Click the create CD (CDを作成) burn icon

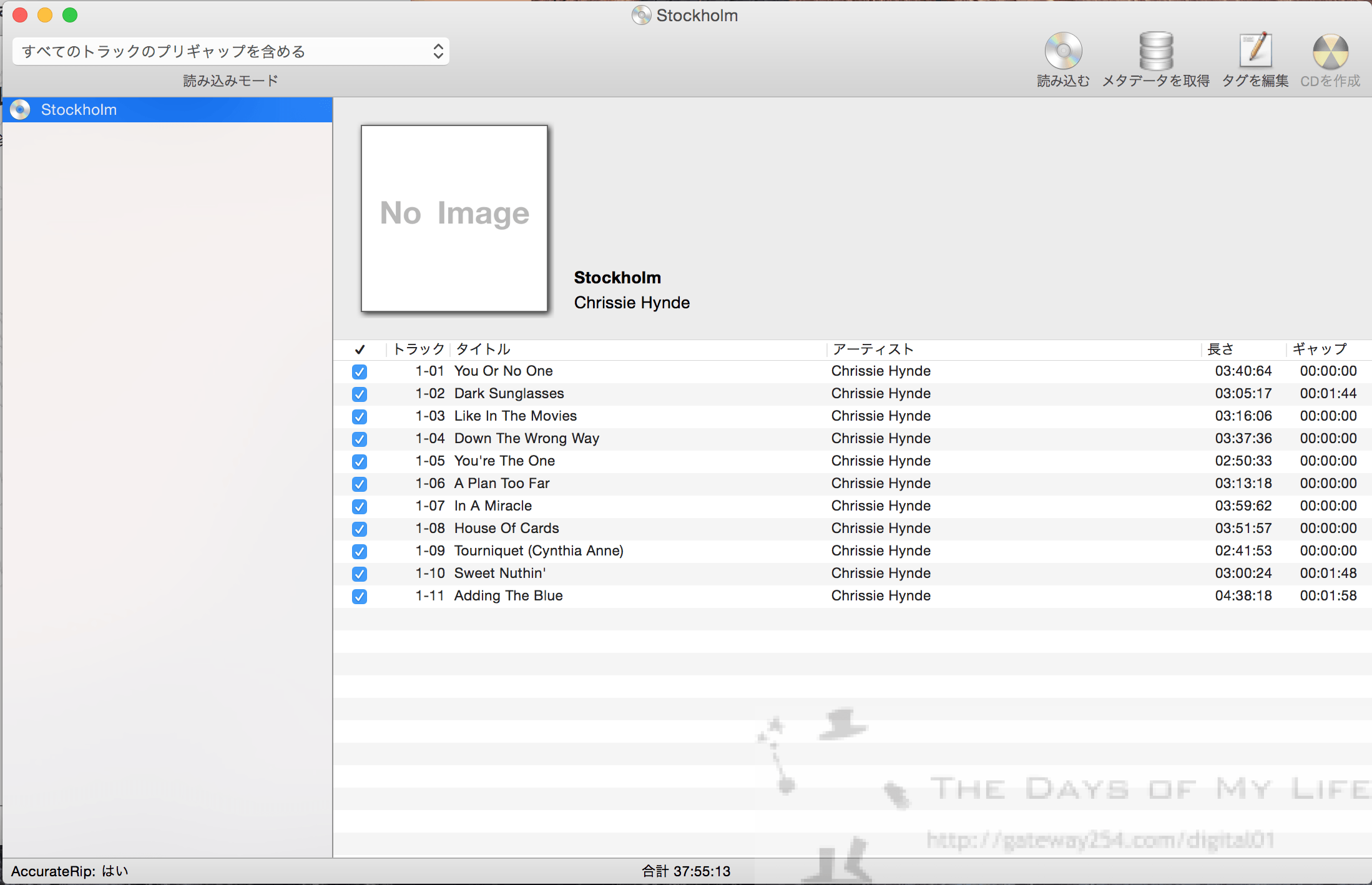tap(1330, 51)
